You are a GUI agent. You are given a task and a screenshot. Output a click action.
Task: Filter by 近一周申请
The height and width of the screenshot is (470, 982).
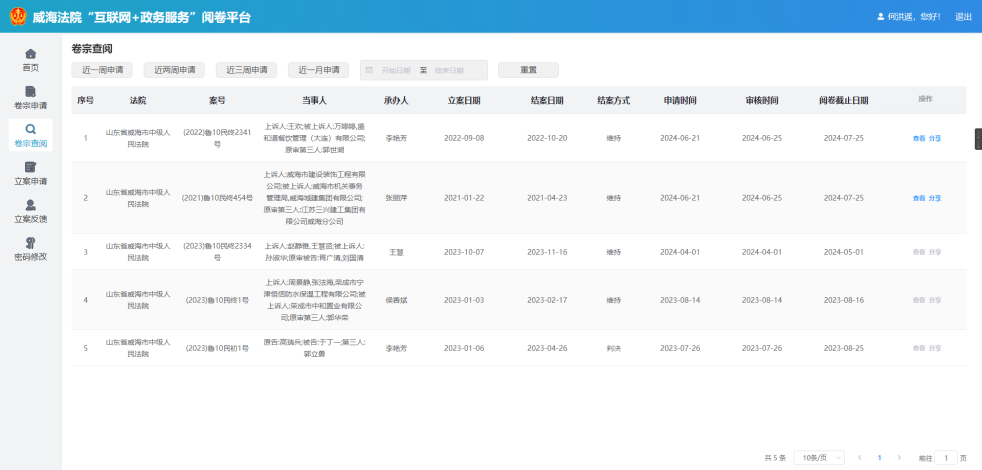pos(102,70)
